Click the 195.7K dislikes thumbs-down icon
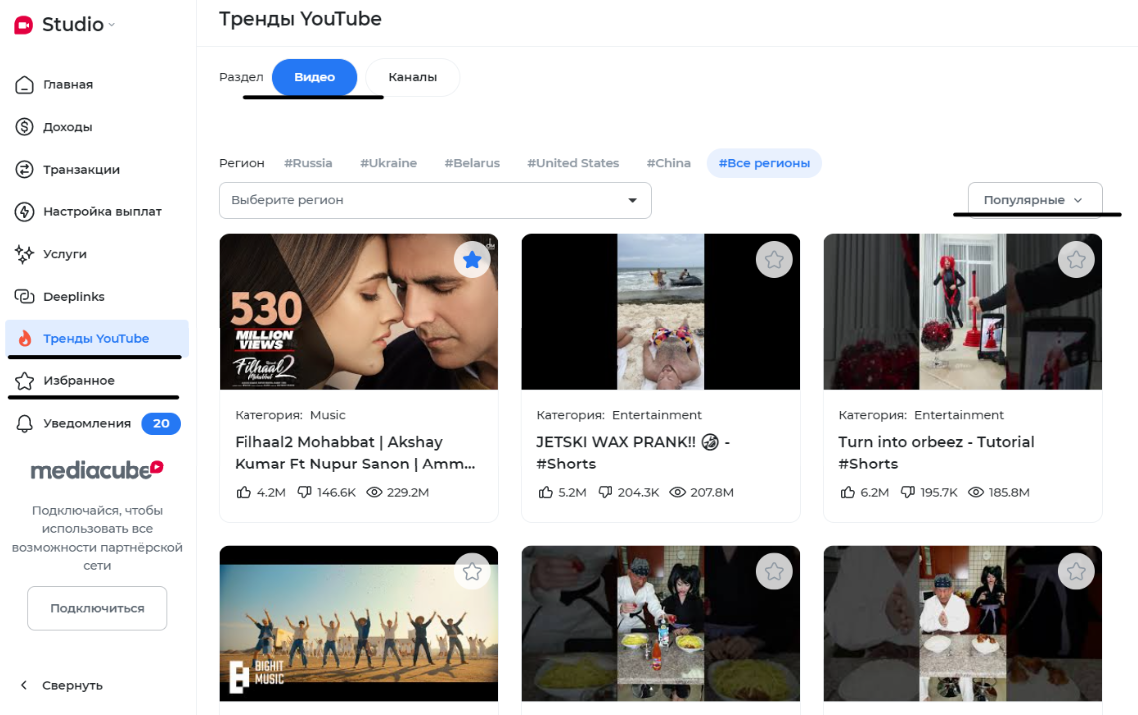 pyautogui.click(x=907, y=492)
